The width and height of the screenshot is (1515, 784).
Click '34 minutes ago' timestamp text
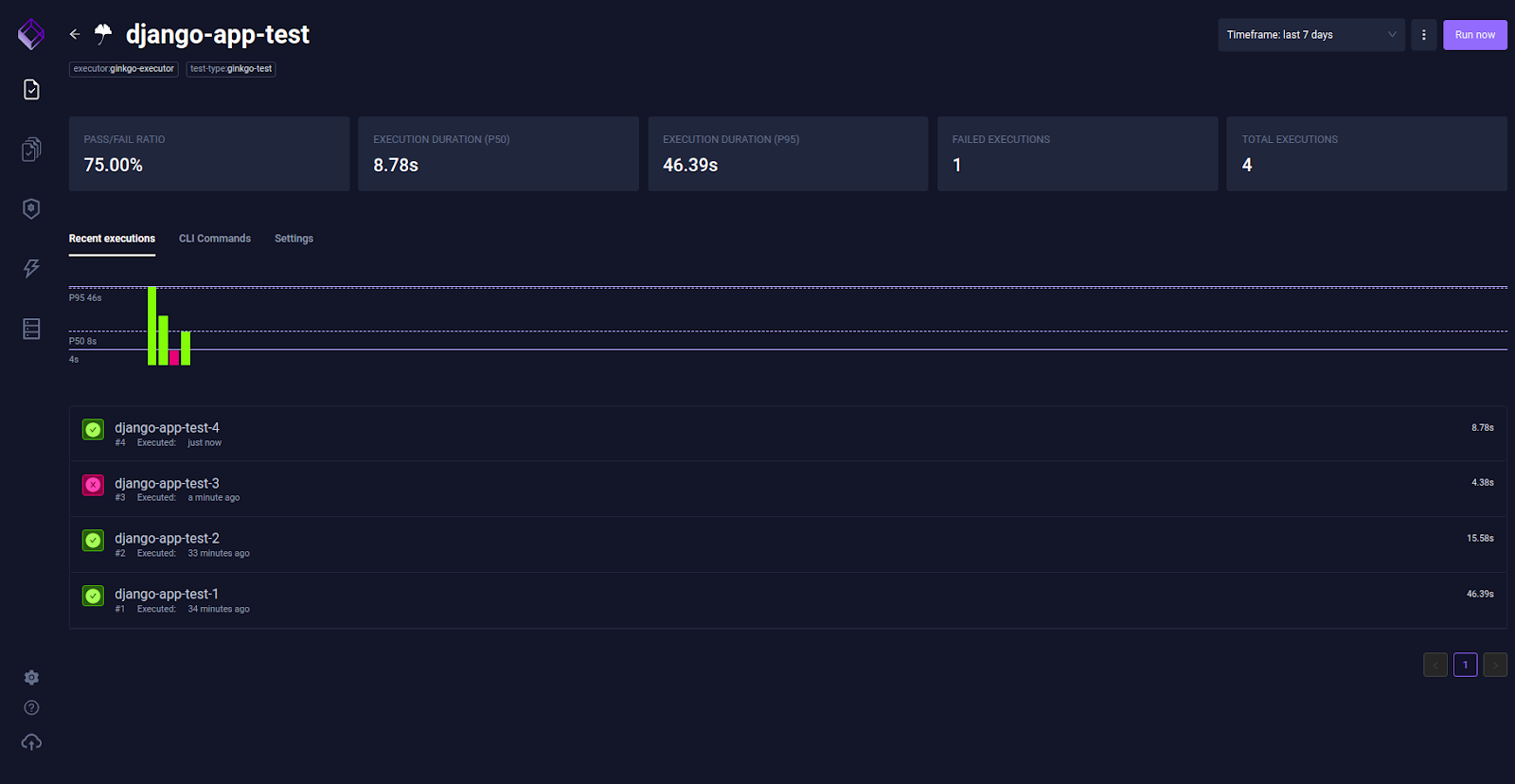[219, 609]
